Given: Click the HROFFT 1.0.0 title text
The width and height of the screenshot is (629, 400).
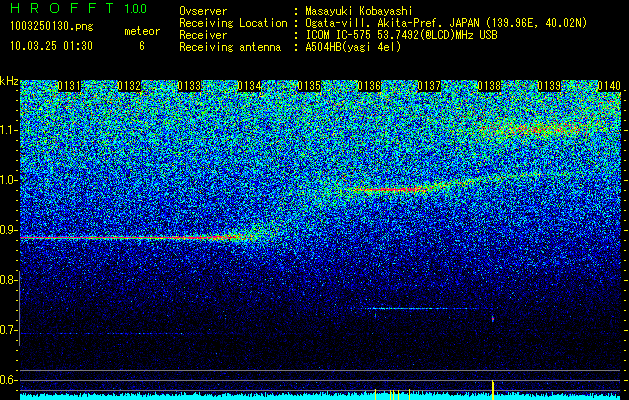Looking at the screenshot, I should click(x=78, y=8).
